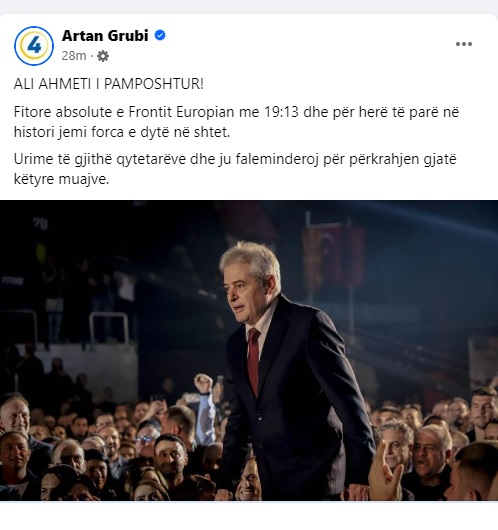
Task: Click the 28m post timestamp
Action: tap(74, 56)
